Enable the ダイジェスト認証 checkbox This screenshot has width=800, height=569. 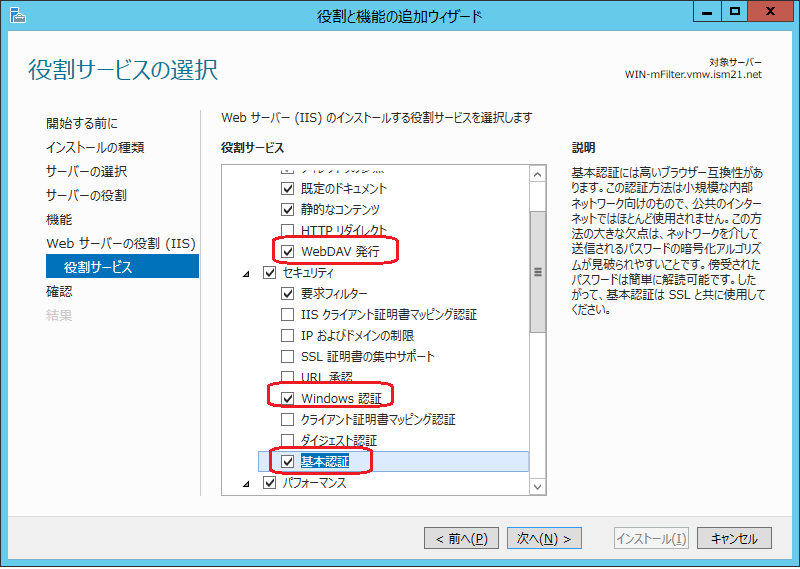pyautogui.click(x=288, y=440)
